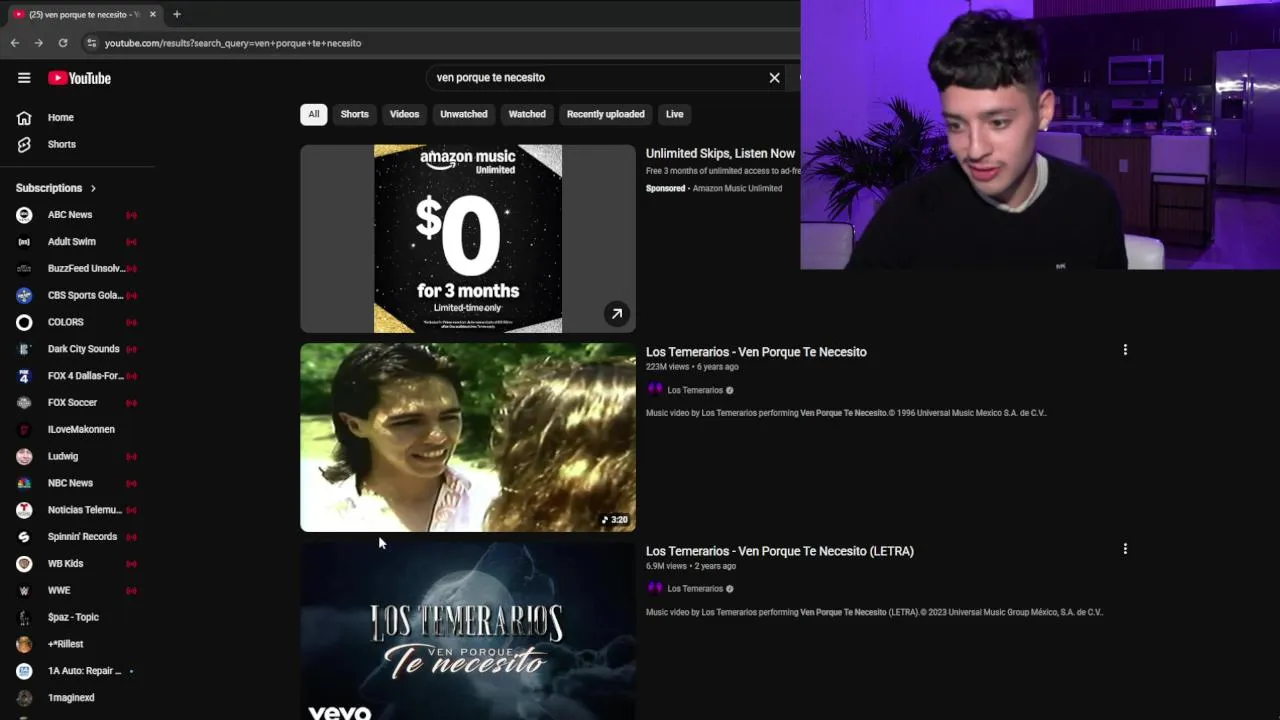The image size is (1280, 720).
Task: Open 'Unlimited Skips, Listen Now' ad title
Action: pyautogui.click(x=720, y=153)
